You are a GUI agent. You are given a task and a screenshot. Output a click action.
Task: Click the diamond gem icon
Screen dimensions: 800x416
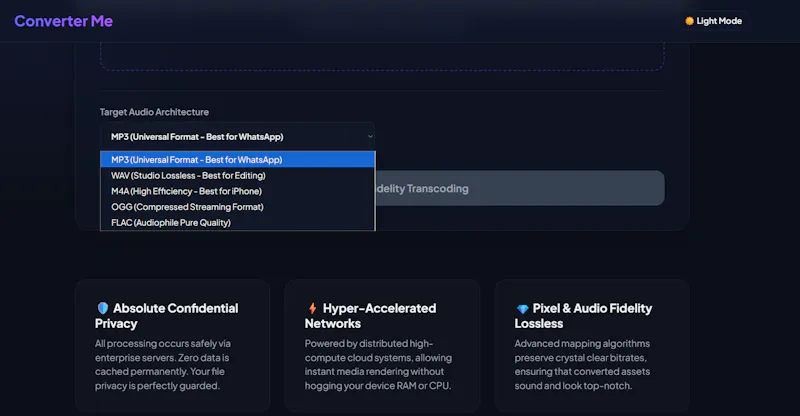(522, 309)
